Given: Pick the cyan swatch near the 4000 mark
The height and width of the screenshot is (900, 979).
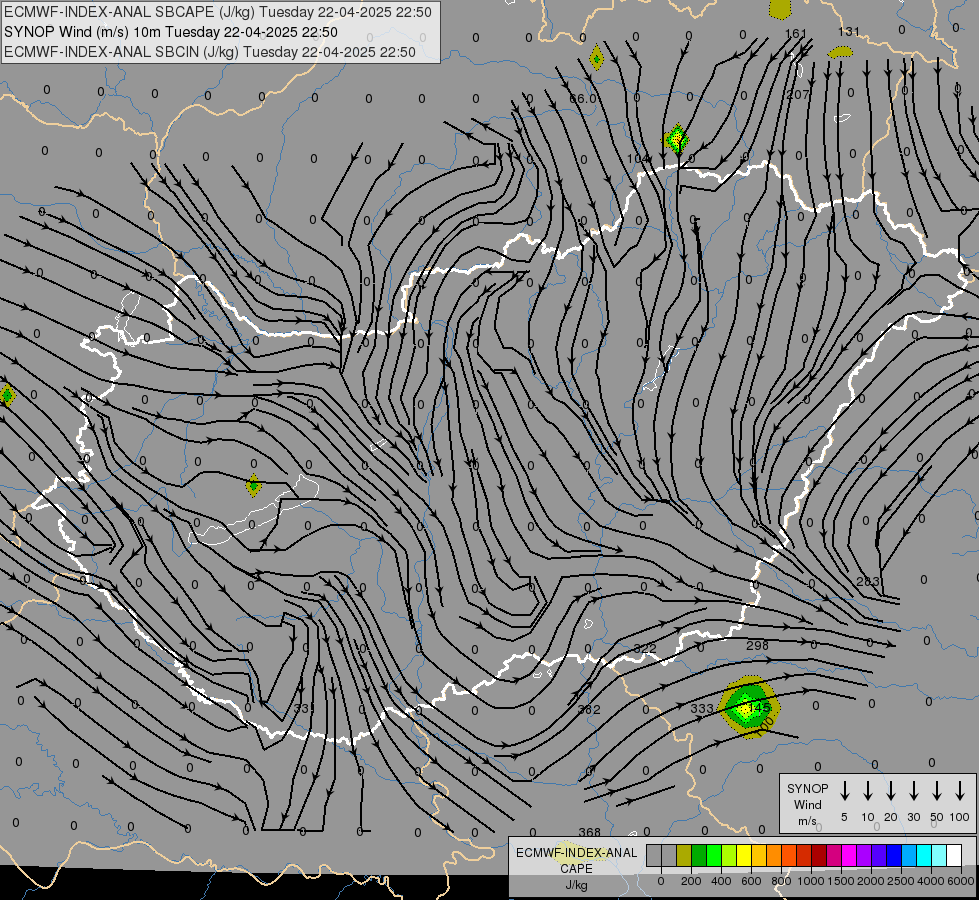Looking at the screenshot, I should click(x=923, y=856).
